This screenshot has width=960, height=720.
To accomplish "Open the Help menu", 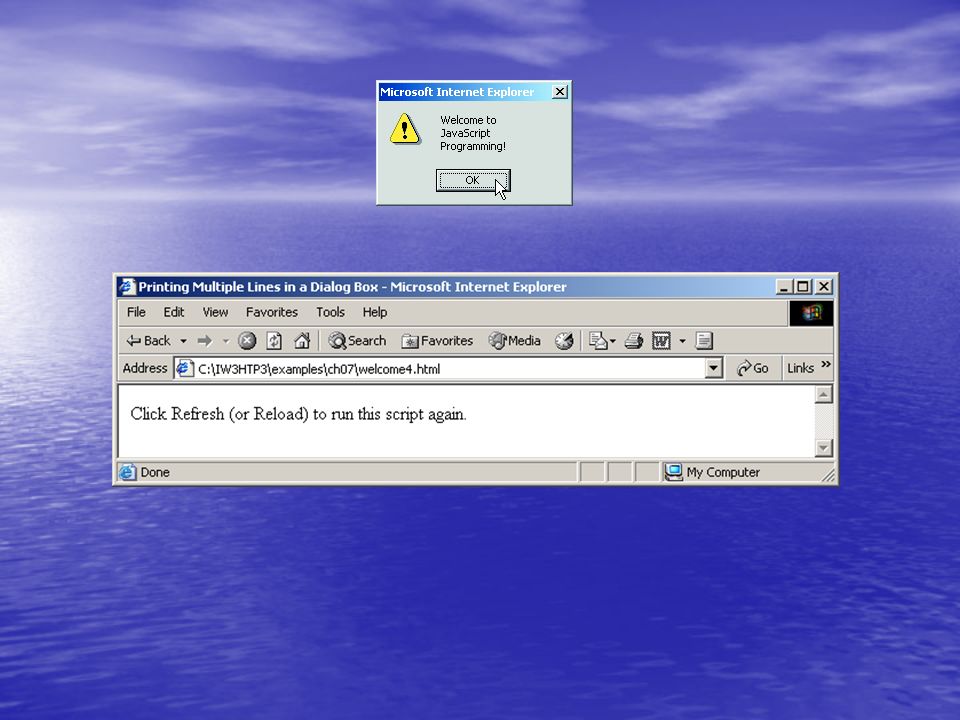I will [x=375, y=312].
